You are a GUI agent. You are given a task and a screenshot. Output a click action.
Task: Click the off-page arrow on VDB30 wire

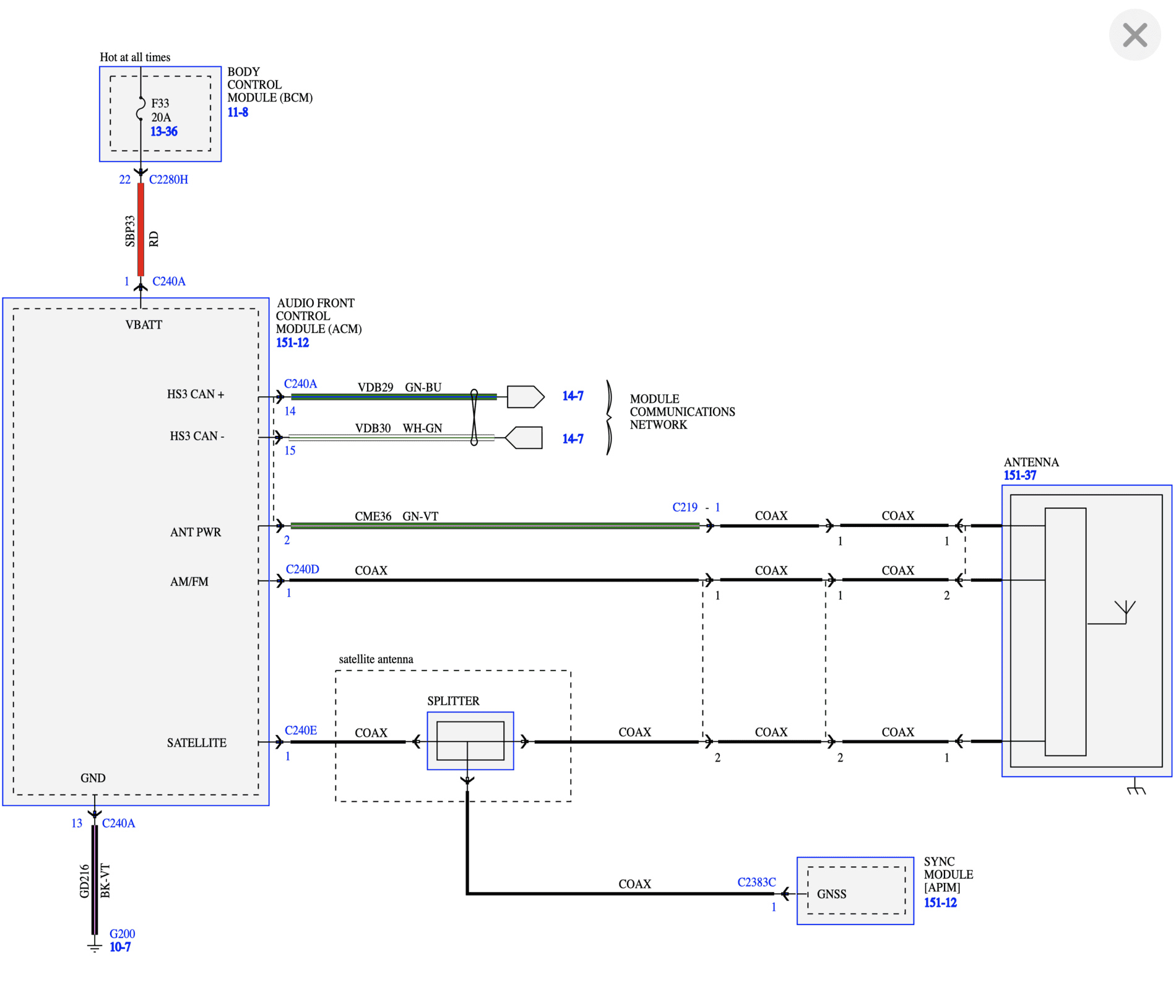524,438
